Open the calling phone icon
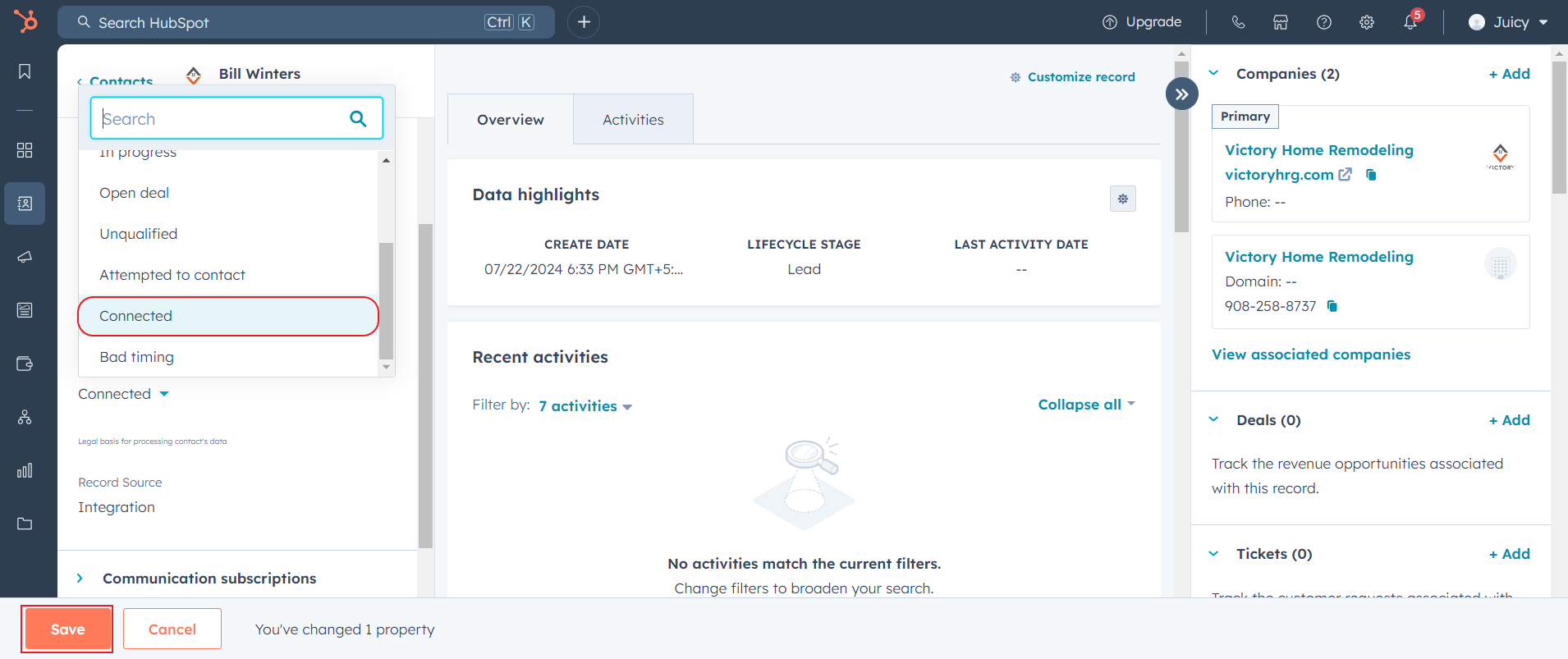This screenshot has width=1568, height=659. (x=1238, y=22)
